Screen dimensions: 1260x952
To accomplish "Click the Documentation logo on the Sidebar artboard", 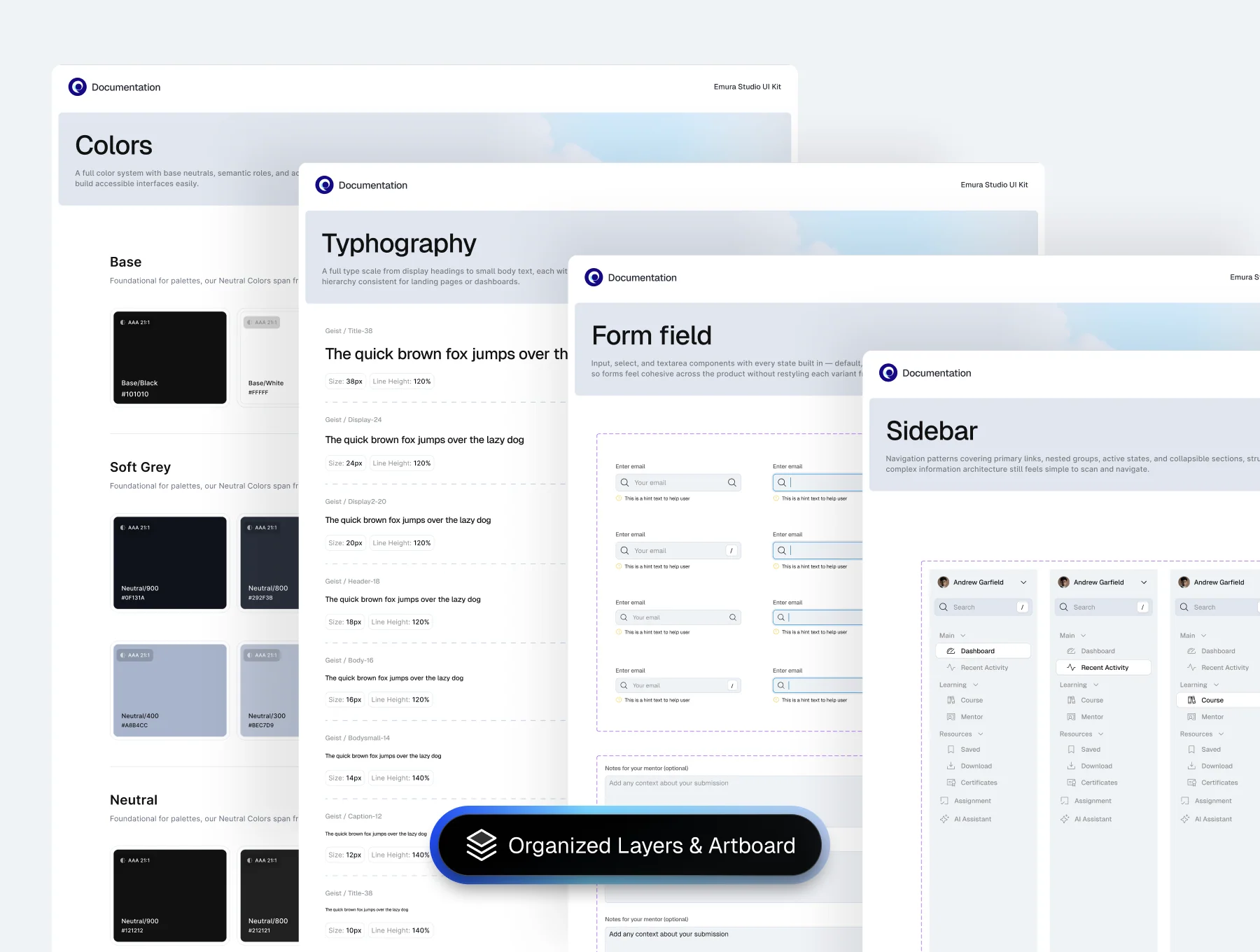I will coord(888,372).
